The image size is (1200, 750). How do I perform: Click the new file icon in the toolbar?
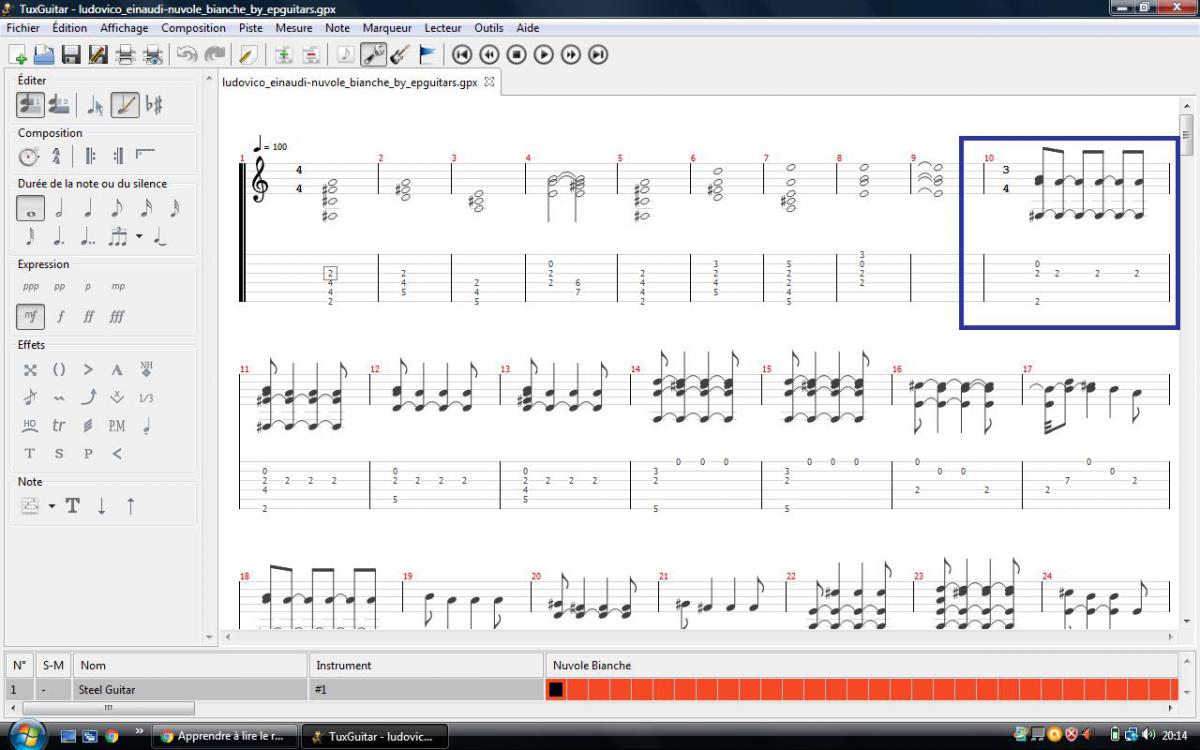click(x=17, y=55)
